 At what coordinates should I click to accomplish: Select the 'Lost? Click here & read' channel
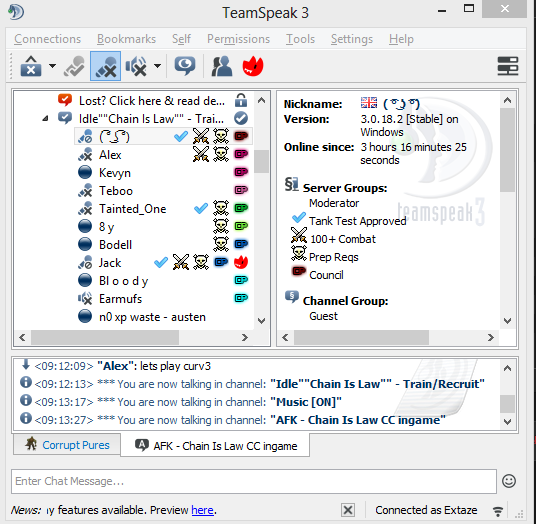coord(152,101)
